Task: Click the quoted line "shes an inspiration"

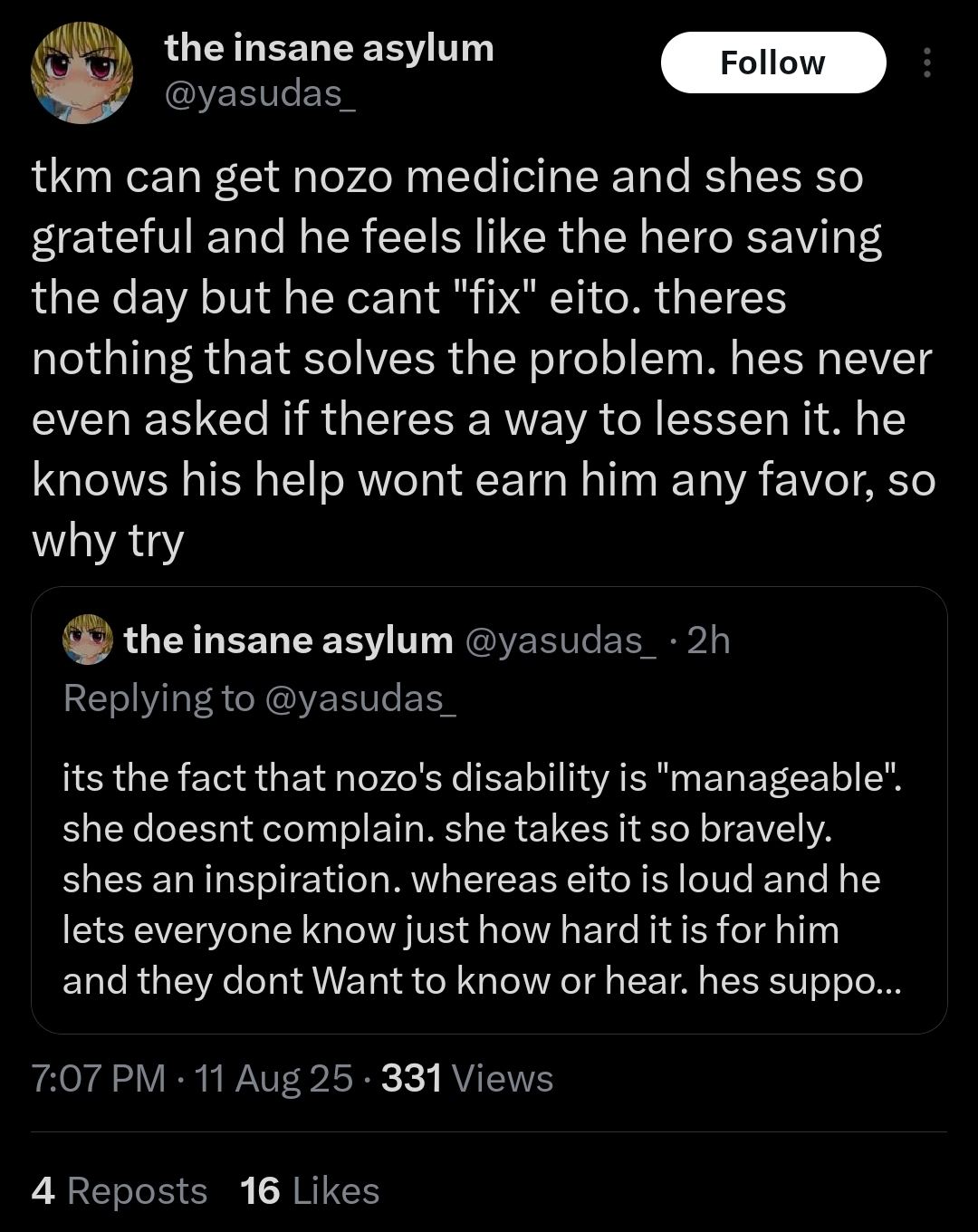Action: (x=231, y=880)
